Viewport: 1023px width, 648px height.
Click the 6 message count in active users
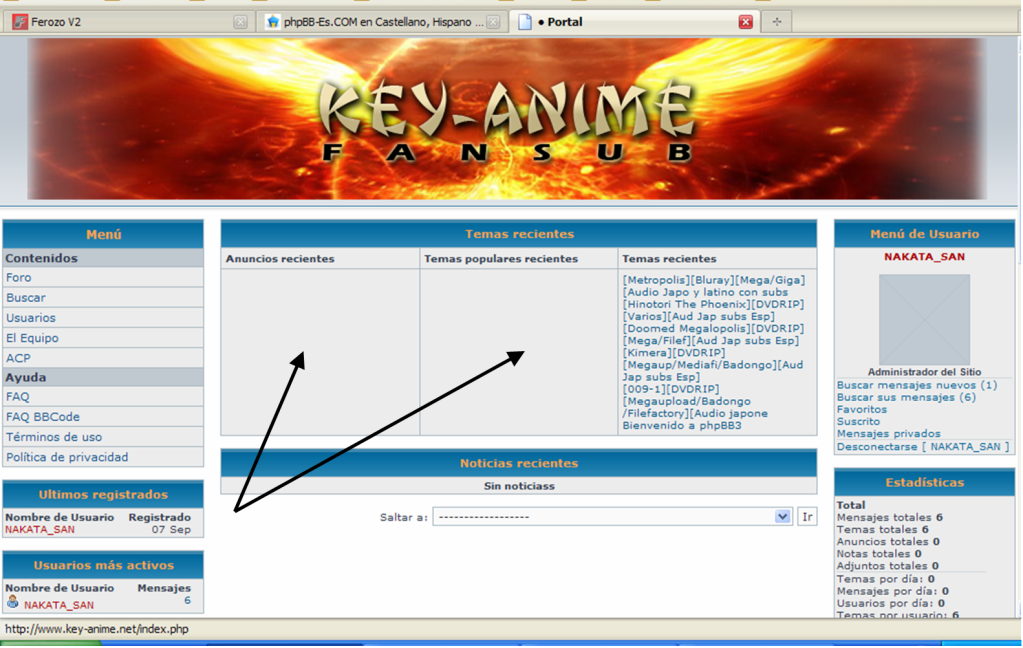(187, 600)
